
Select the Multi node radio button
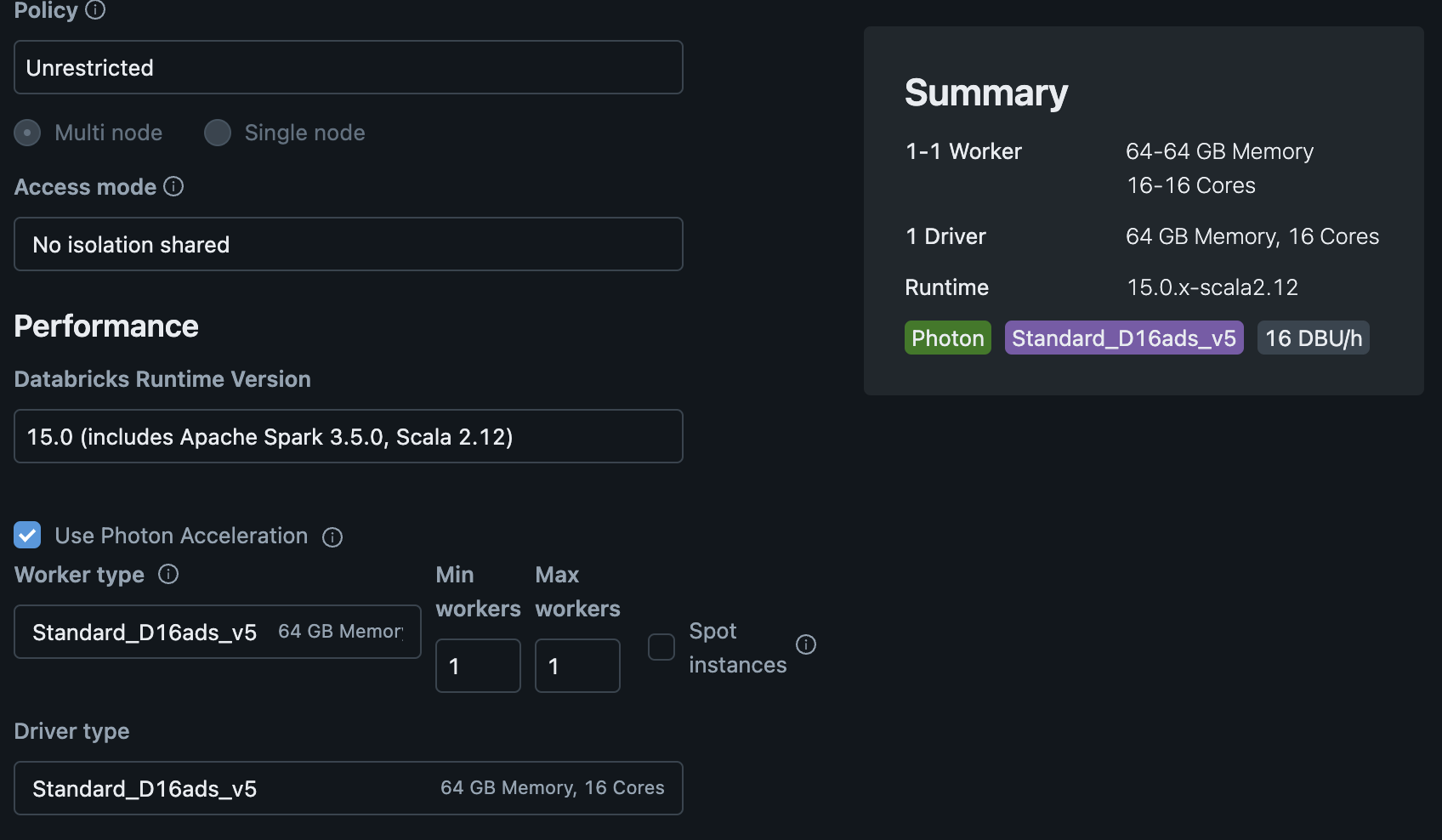click(27, 133)
